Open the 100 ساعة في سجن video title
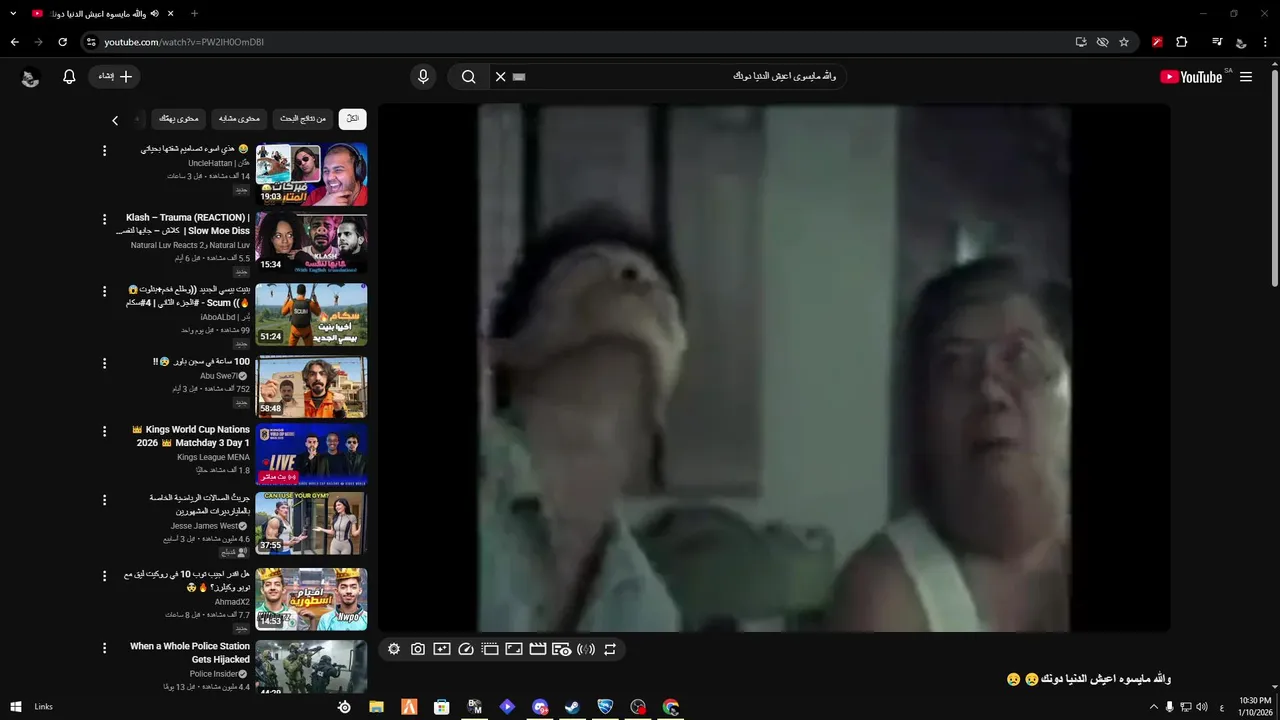 click(202, 362)
